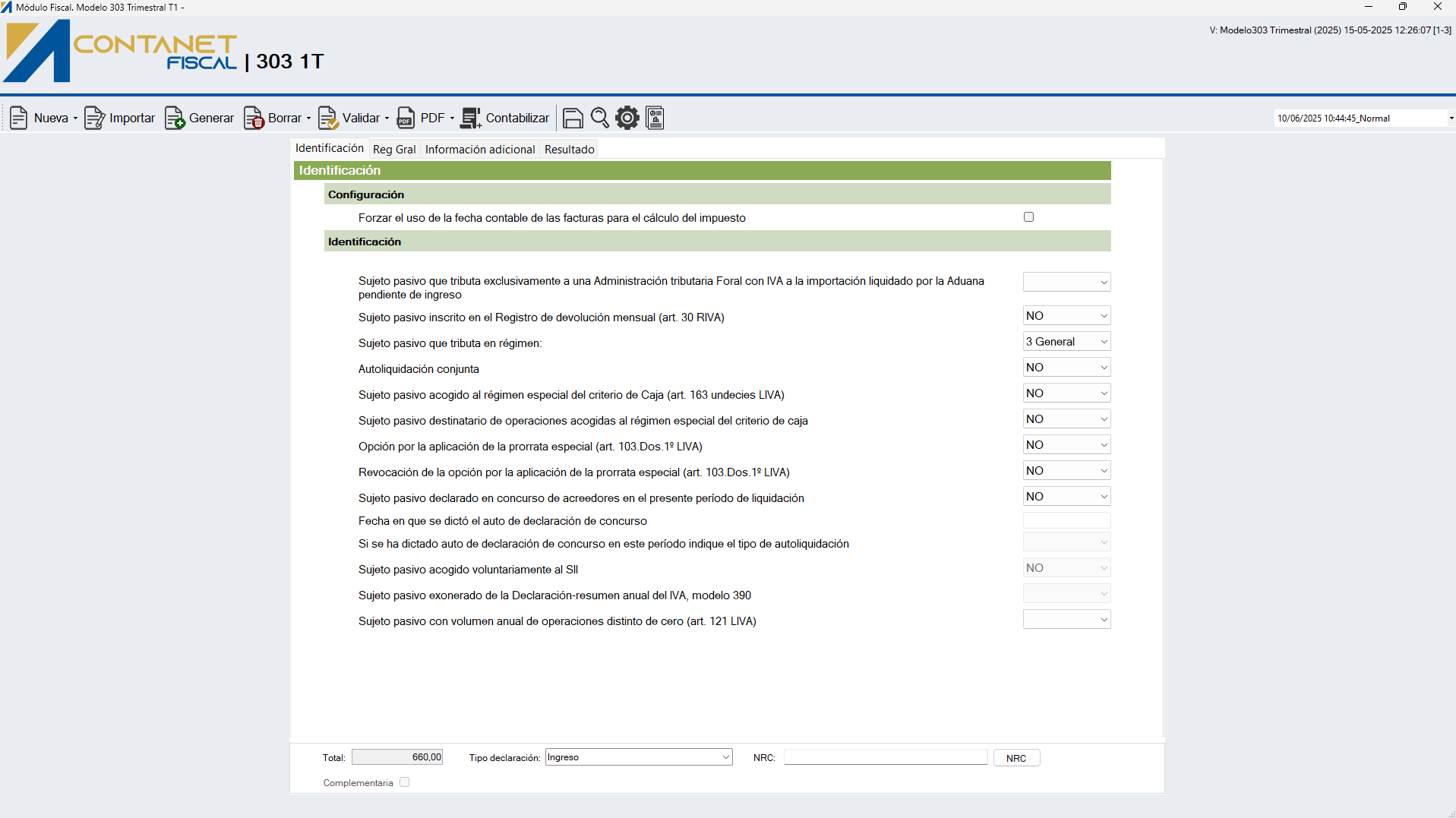Click the Contabilizar ledger icon
This screenshot has height=818, width=1456.
point(471,118)
